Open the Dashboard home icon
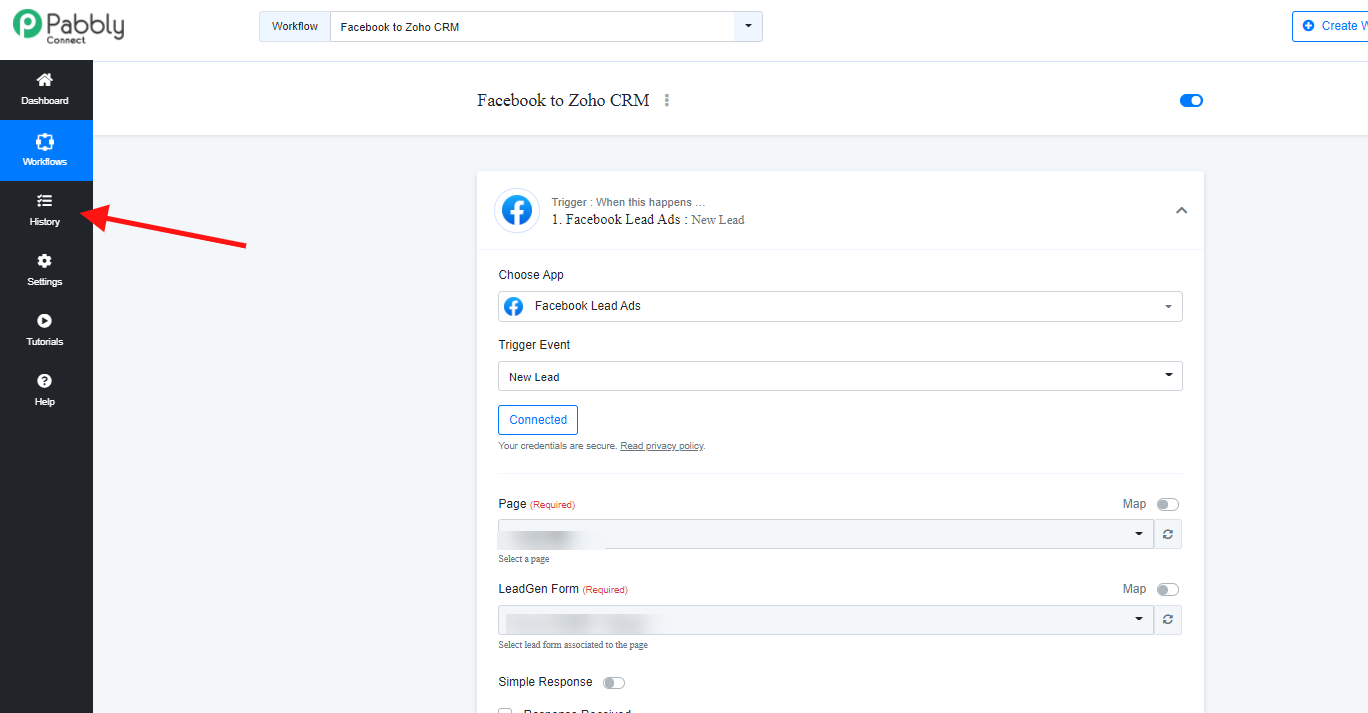This screenshot has width=1368, height=713. (x=45, y=80)
